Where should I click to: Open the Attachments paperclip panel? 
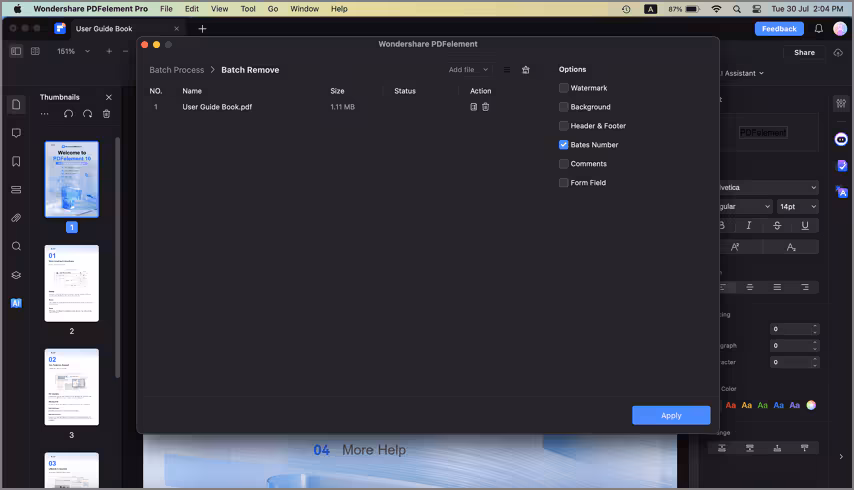point(16,218)
